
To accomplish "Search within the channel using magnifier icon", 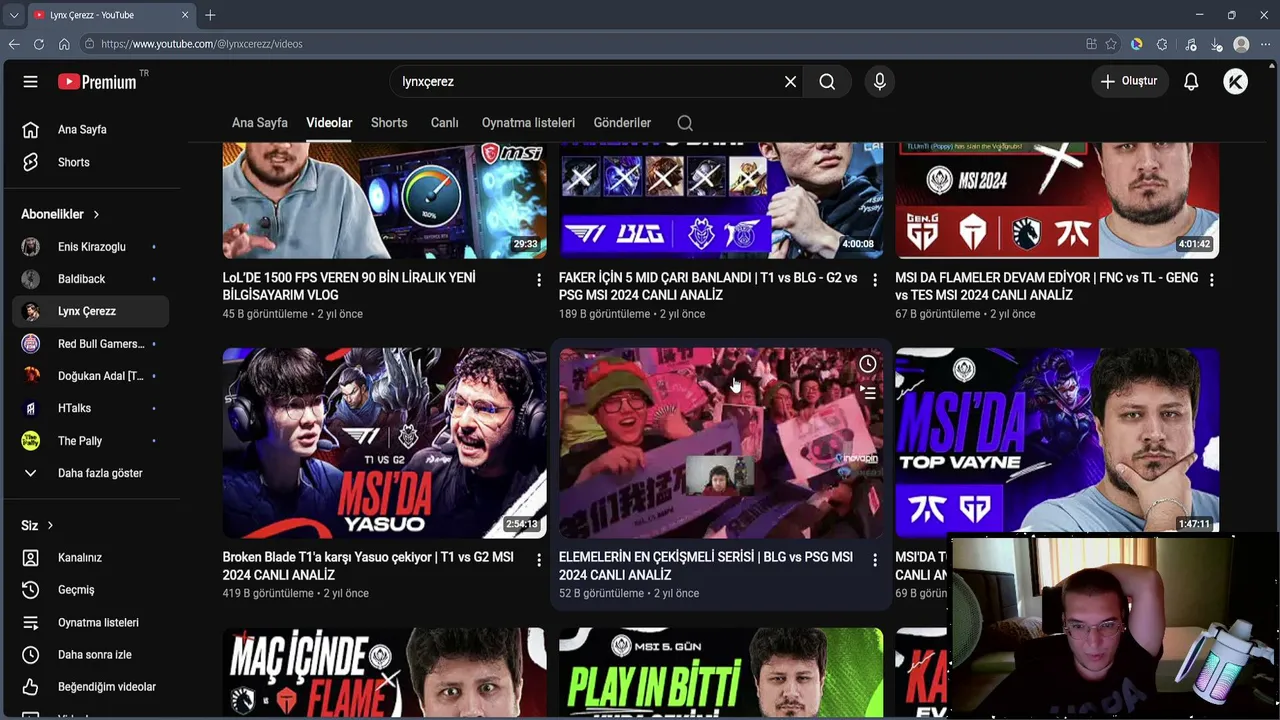I will (x=685, y=123).
